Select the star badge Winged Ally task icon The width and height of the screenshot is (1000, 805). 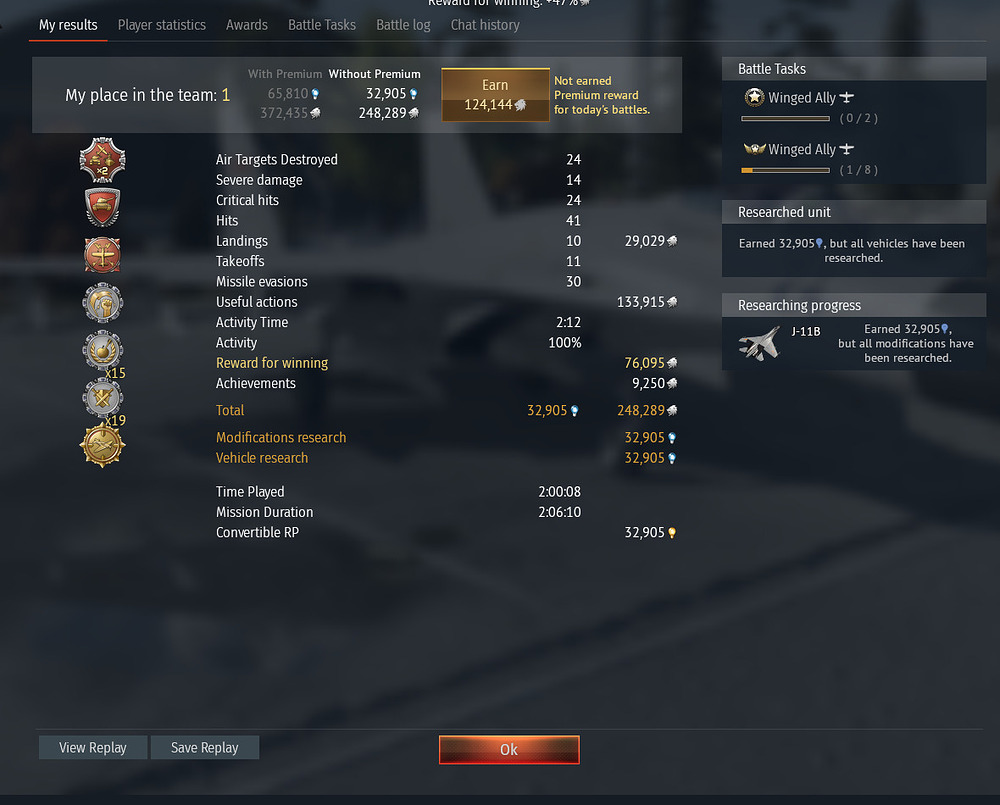(754, 97)
